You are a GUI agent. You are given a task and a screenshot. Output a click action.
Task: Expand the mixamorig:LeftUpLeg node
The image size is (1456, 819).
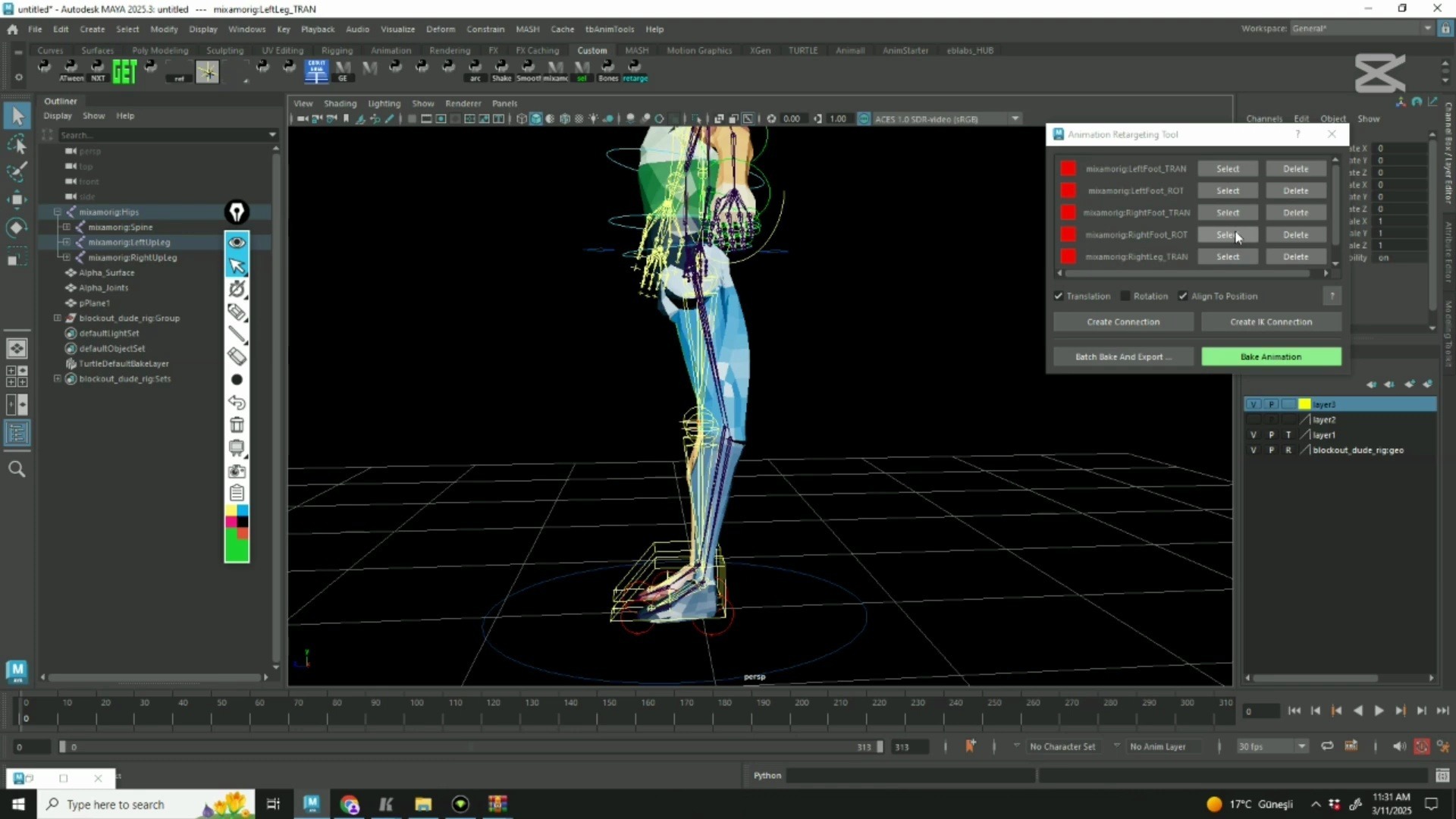coord(66,243)
